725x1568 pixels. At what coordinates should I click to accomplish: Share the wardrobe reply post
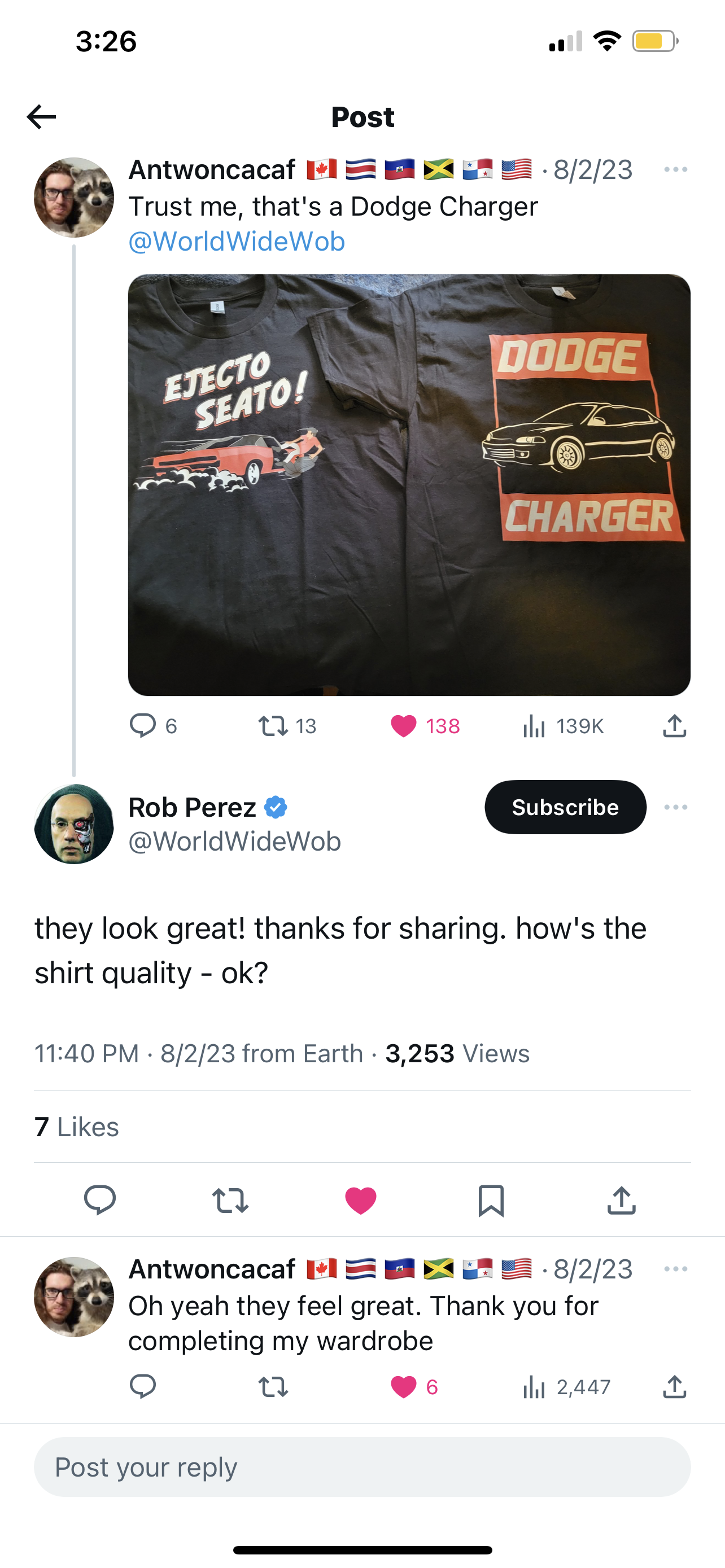tap(675, 1387)
